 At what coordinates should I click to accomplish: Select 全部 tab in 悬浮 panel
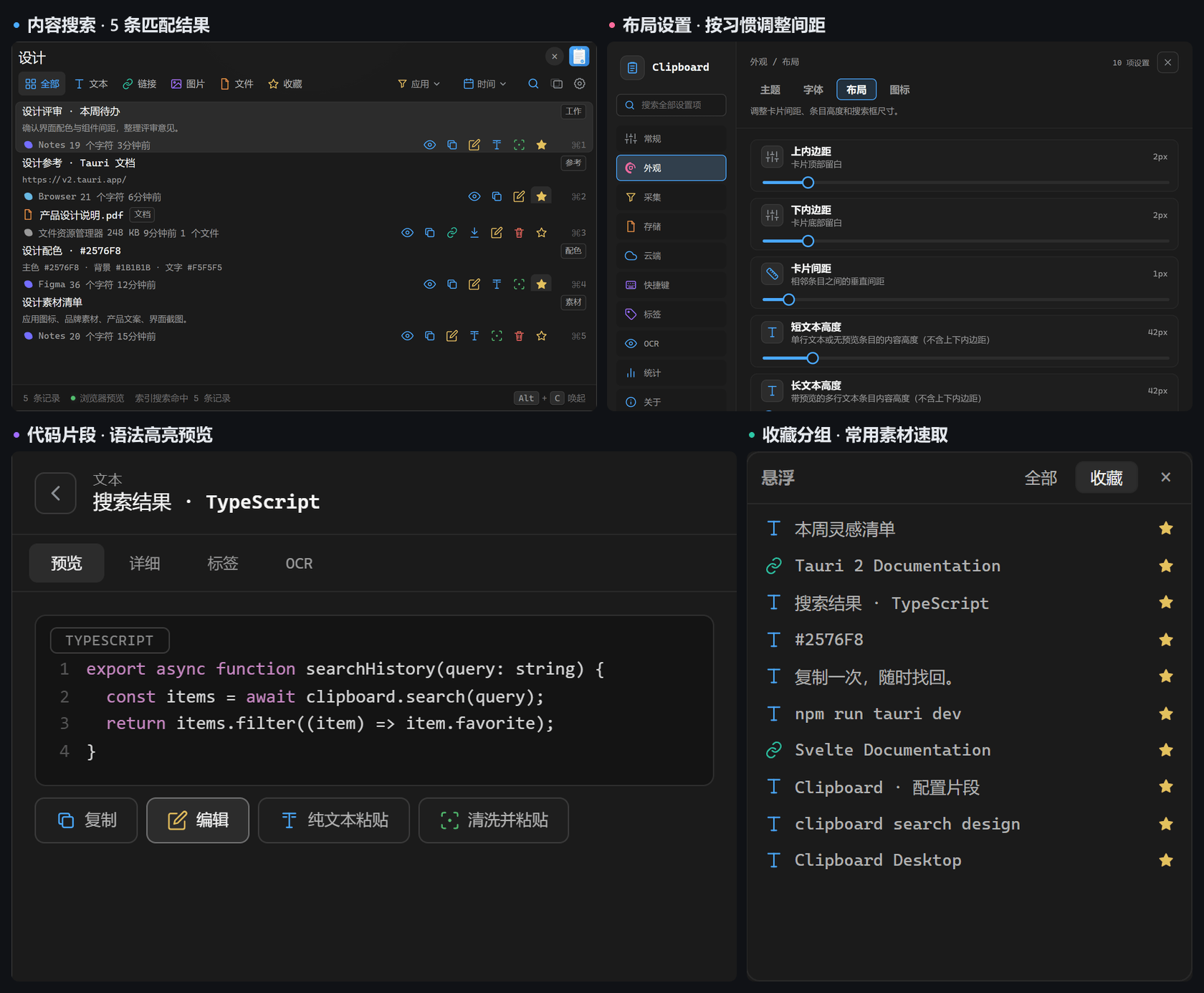coord(1041,478)
